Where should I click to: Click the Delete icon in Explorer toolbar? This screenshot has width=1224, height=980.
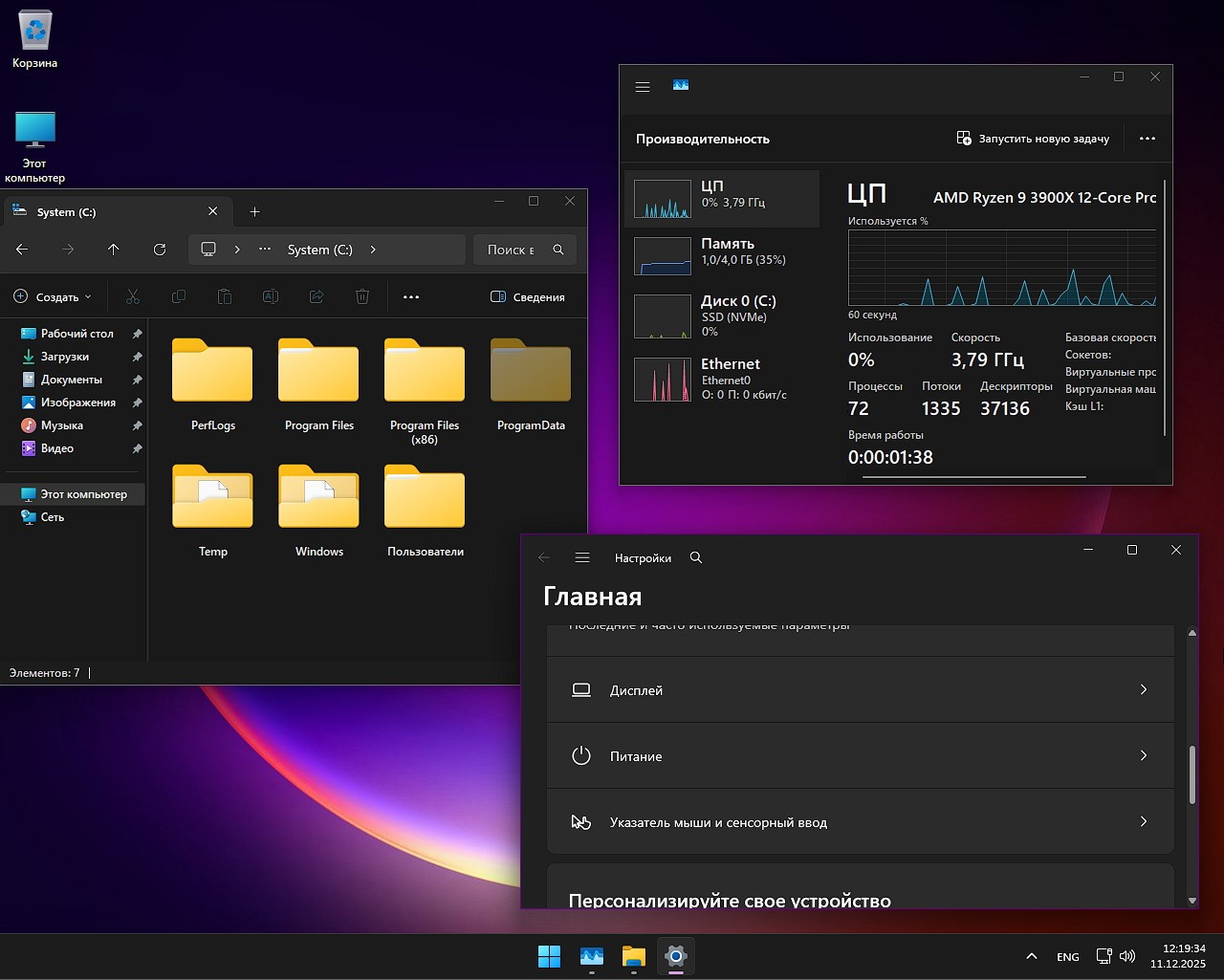[x=362, y=296]
